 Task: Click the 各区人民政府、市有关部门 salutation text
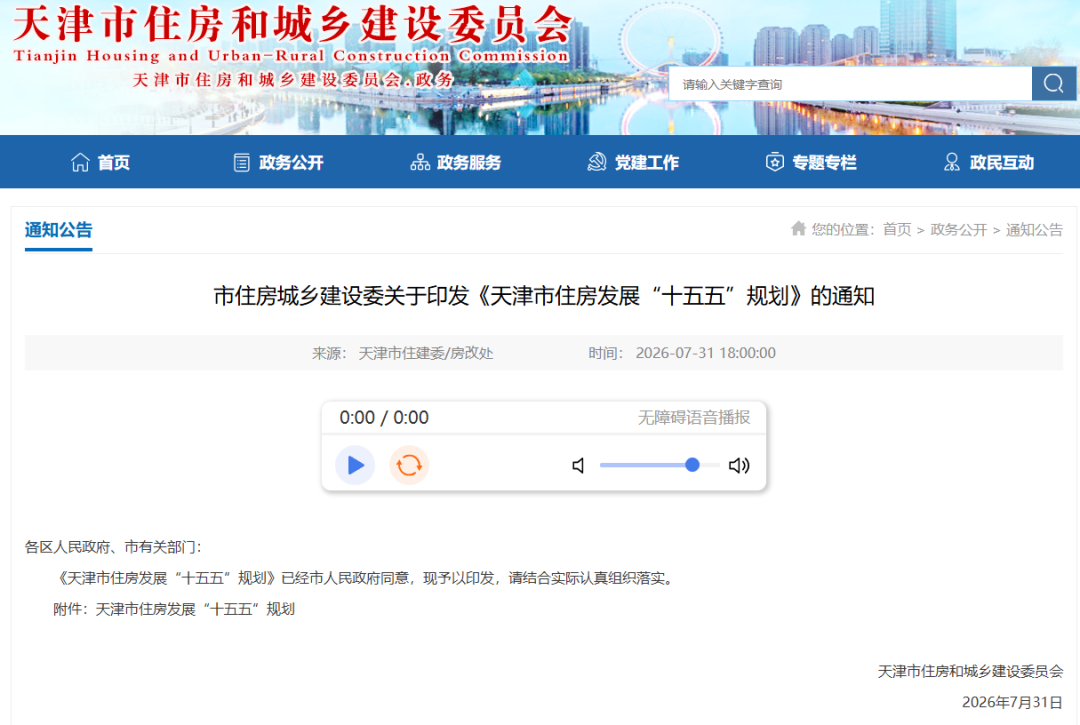[113, 547]
